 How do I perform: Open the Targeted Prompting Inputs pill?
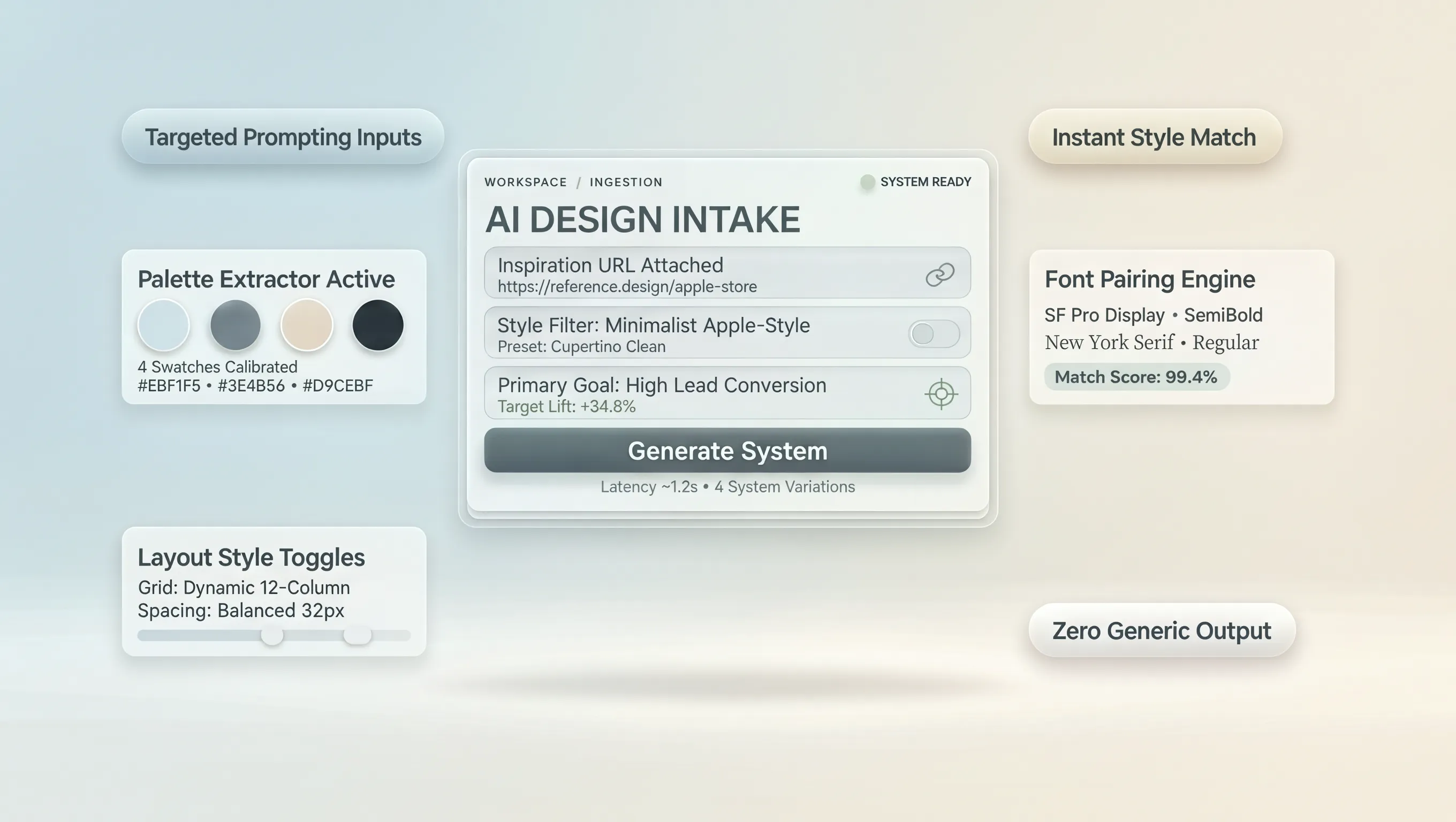pyautogui.click(x=283, y=136)
